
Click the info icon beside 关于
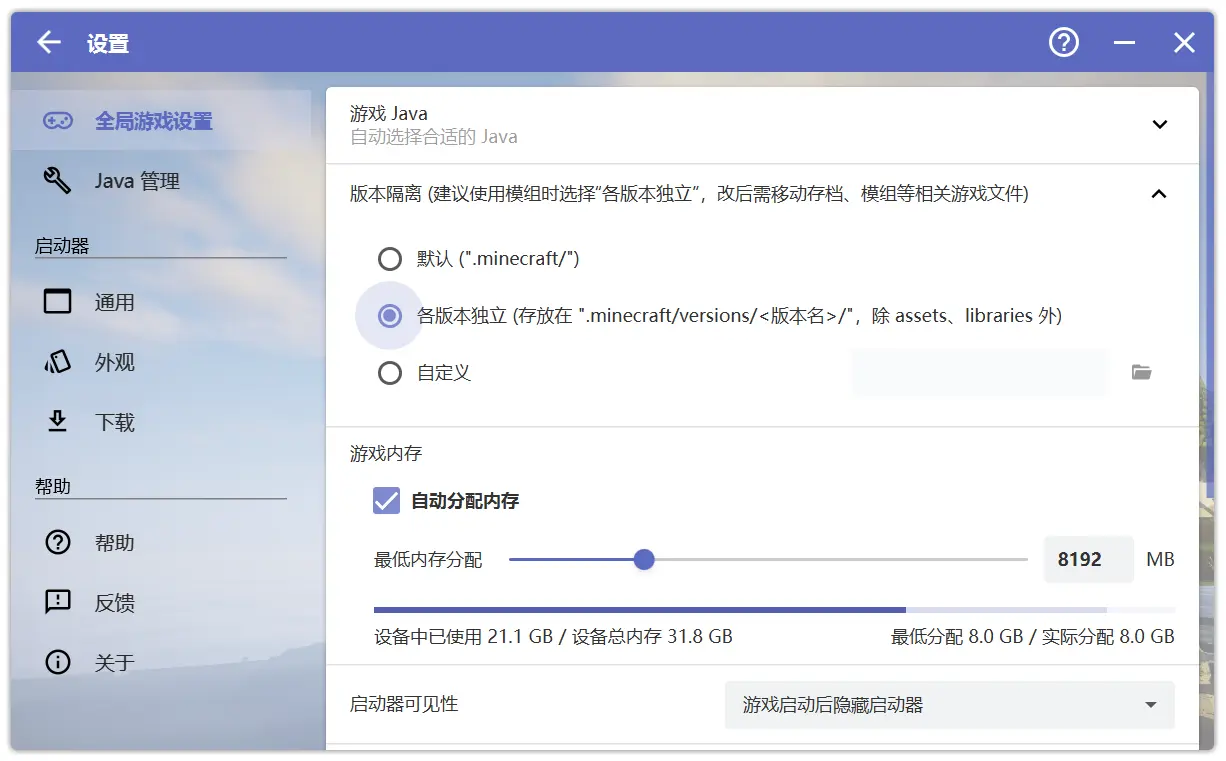(57, 662)
